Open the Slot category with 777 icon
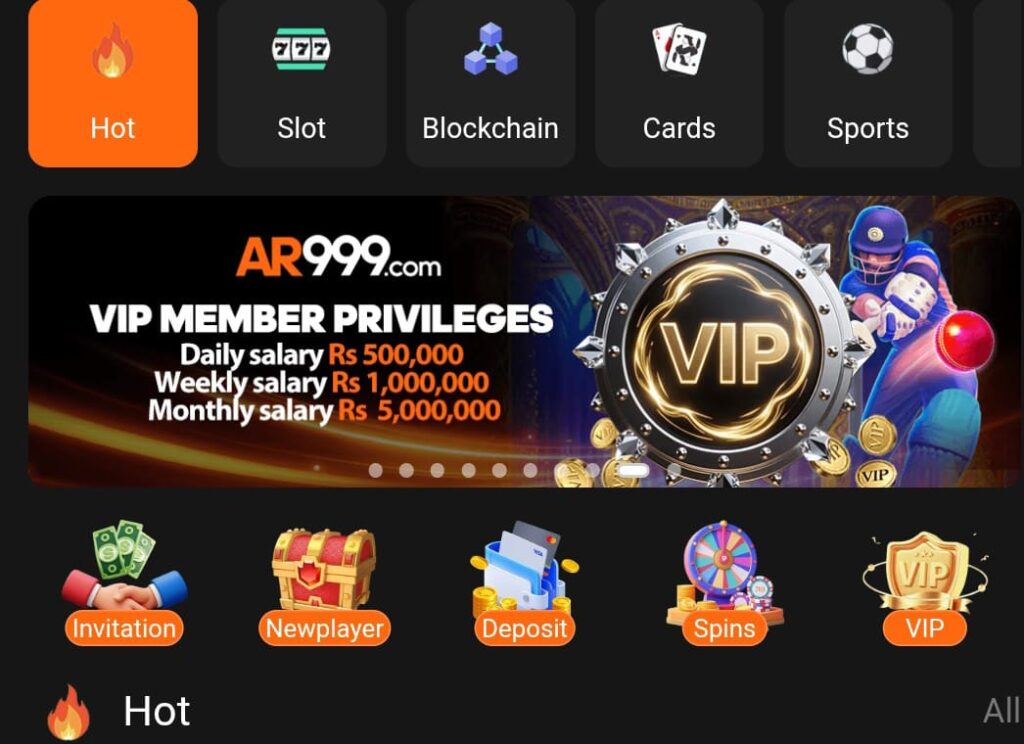The width and height of the screenshot is (1024, 744). pyautogui.click(x=301, y=83)
